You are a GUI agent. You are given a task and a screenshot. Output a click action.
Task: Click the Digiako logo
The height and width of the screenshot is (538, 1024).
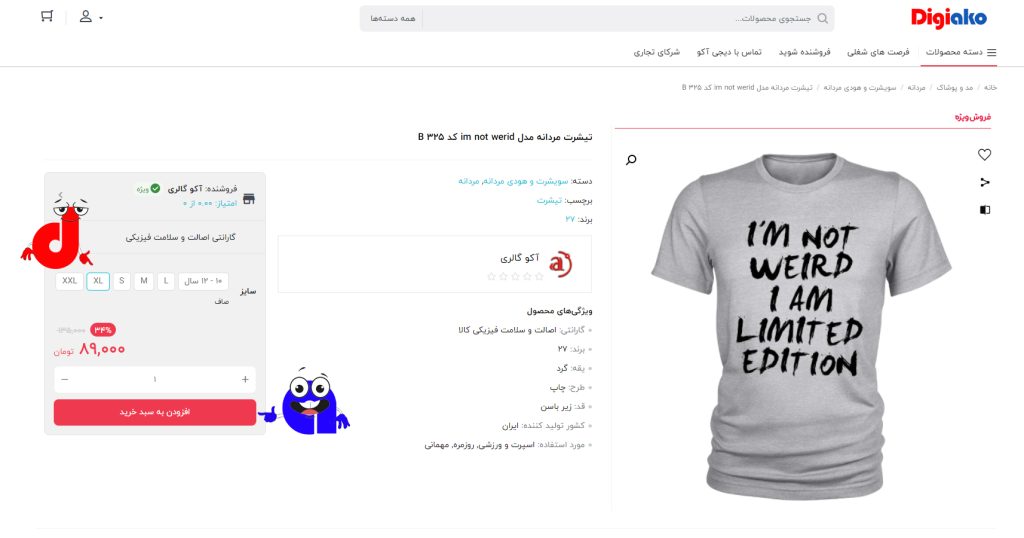point(948,18)
